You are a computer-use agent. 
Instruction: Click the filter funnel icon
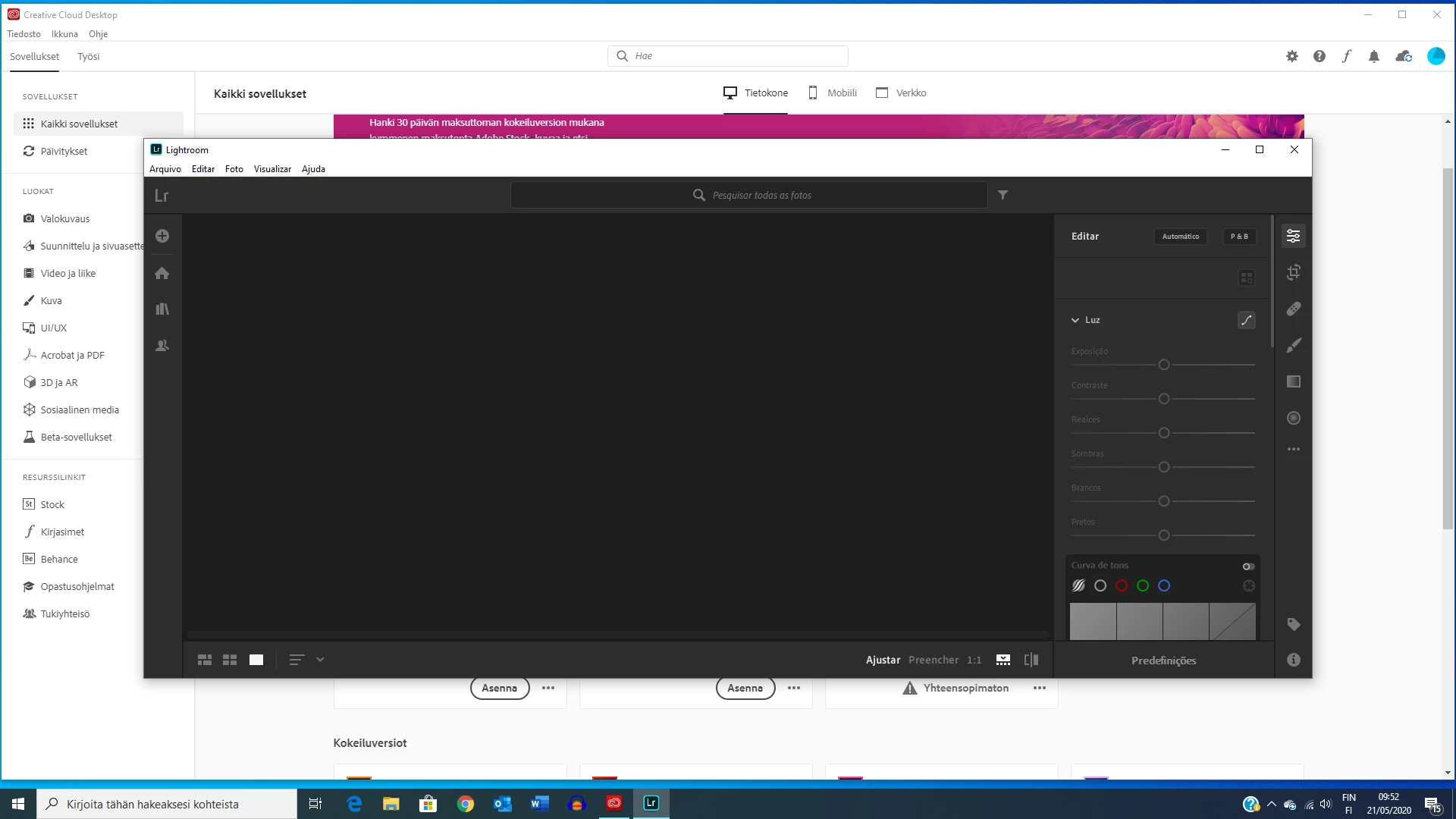point(1003,195)
